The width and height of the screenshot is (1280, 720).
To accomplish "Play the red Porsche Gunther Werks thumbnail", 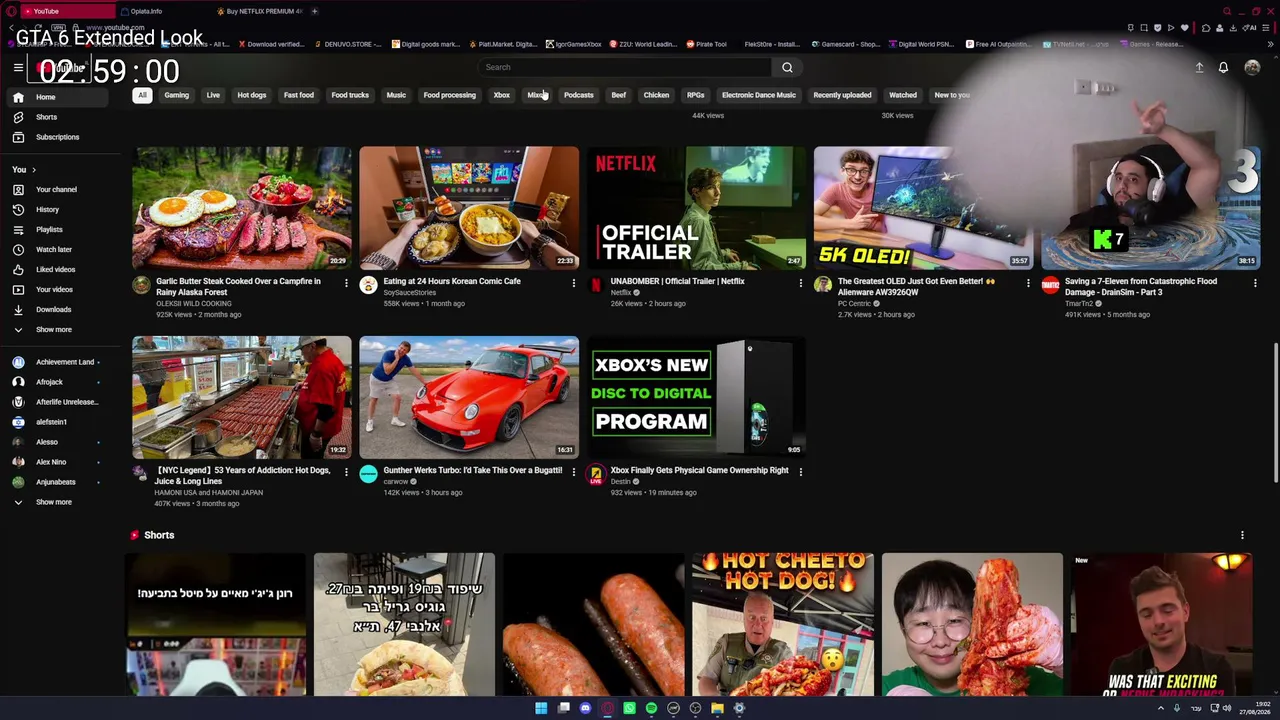I will 469,397.
